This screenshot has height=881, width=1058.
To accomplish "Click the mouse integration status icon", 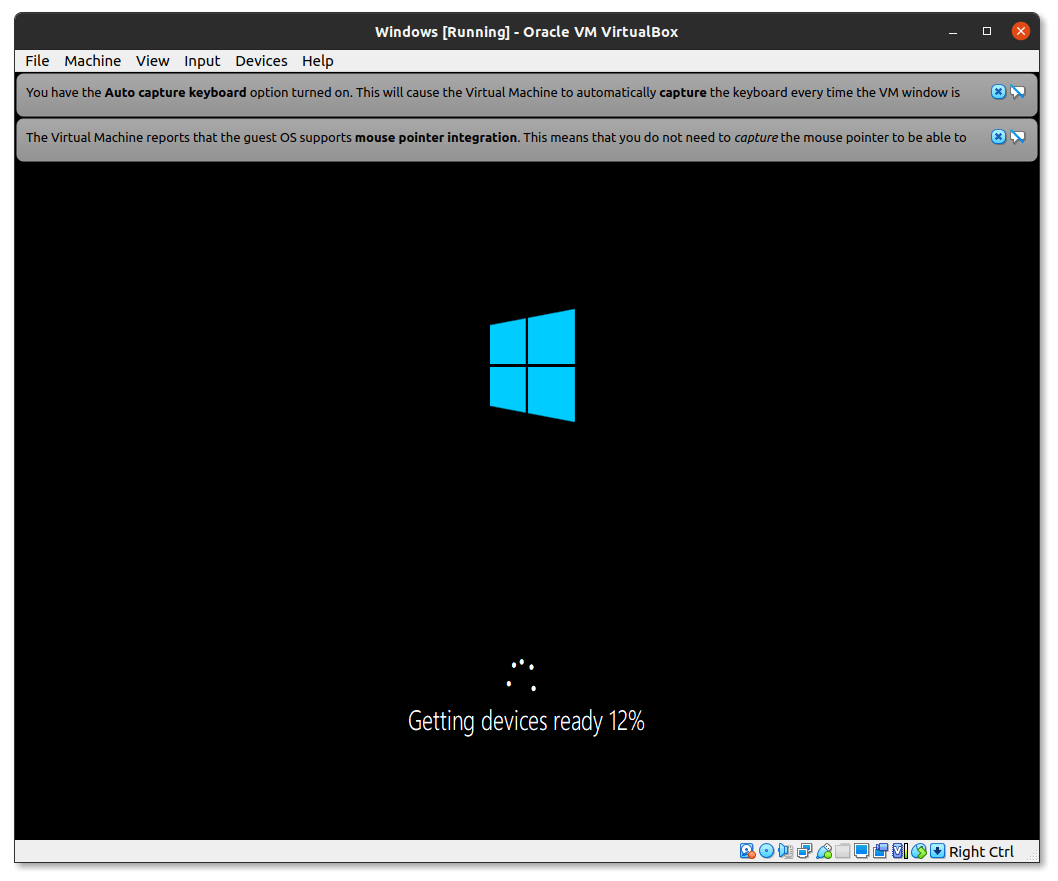I will click(919, 851).
